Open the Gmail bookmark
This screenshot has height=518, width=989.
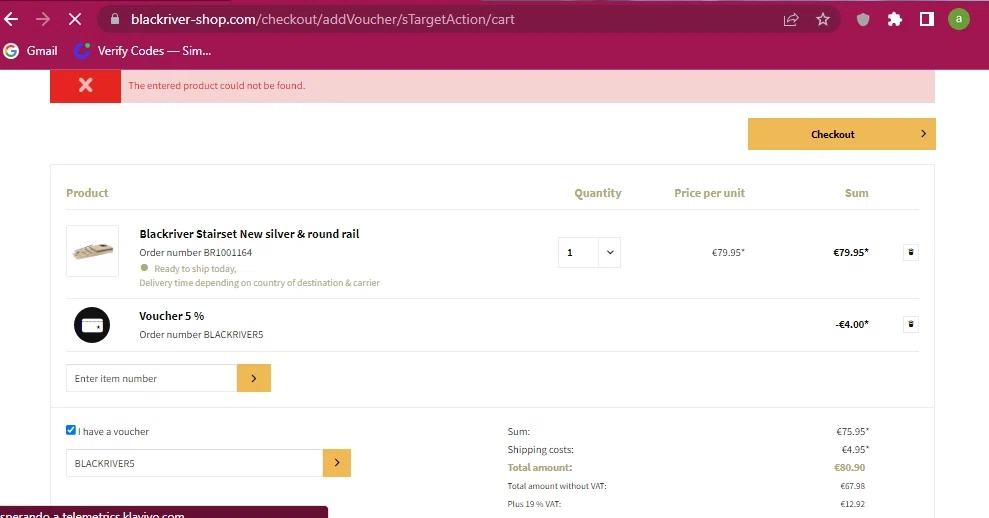pos(31,51)
